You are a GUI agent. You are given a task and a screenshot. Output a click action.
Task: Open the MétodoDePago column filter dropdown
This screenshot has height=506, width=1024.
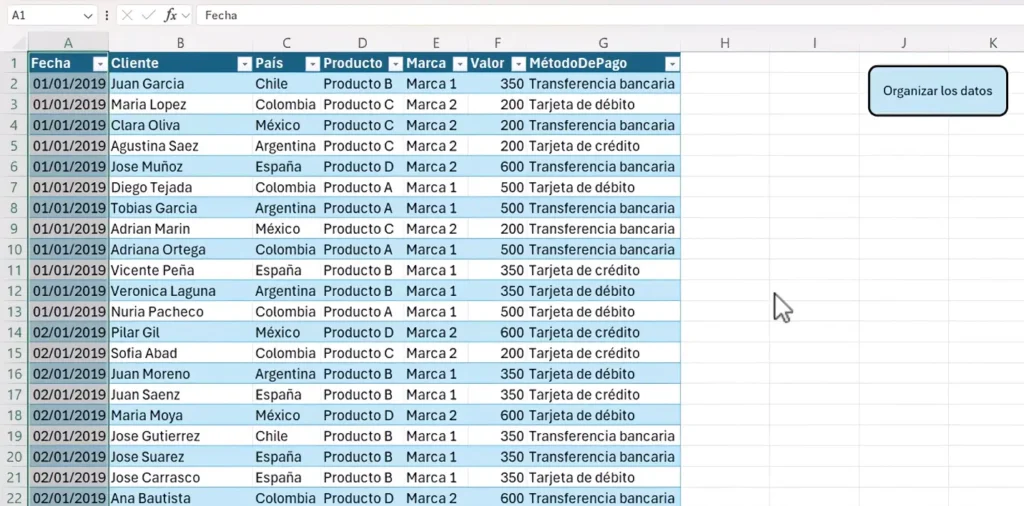click(x=672, y=64)
